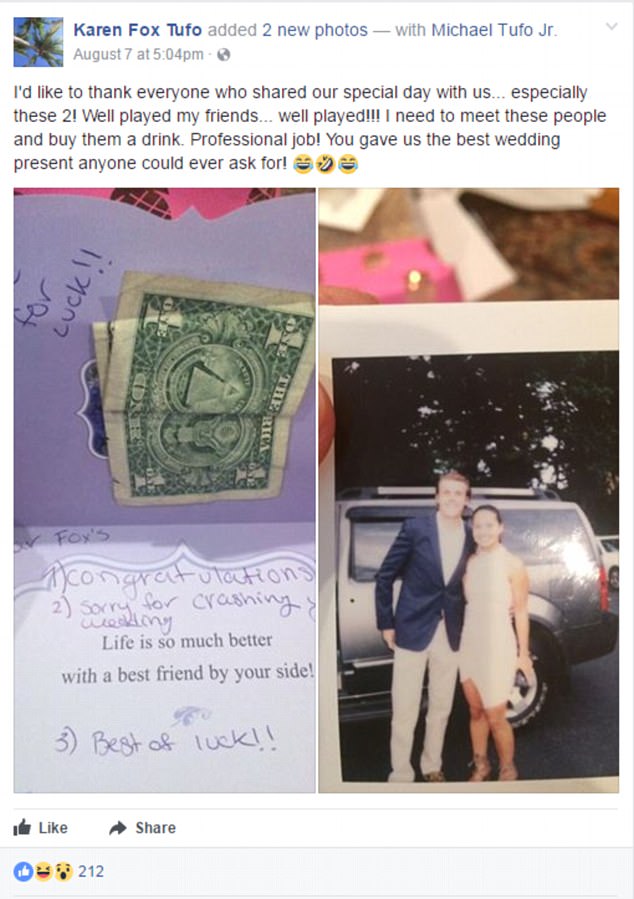The height and width of the screenshot is (899, 634).
Task: Open Karen Fox Tufo's profile
Action: tap(138, 30)
